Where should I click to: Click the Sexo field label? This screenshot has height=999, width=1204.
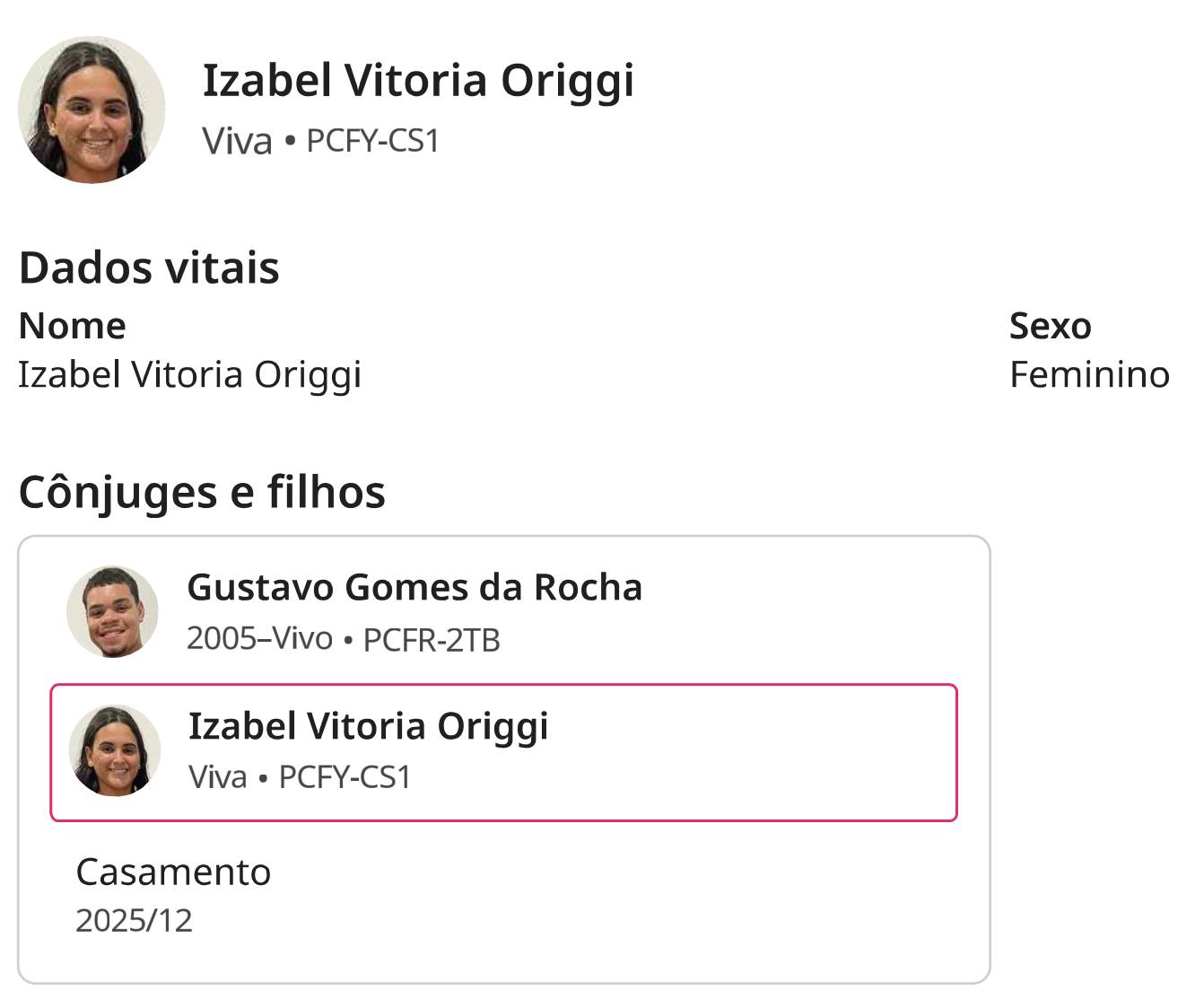coord(1050,326)
